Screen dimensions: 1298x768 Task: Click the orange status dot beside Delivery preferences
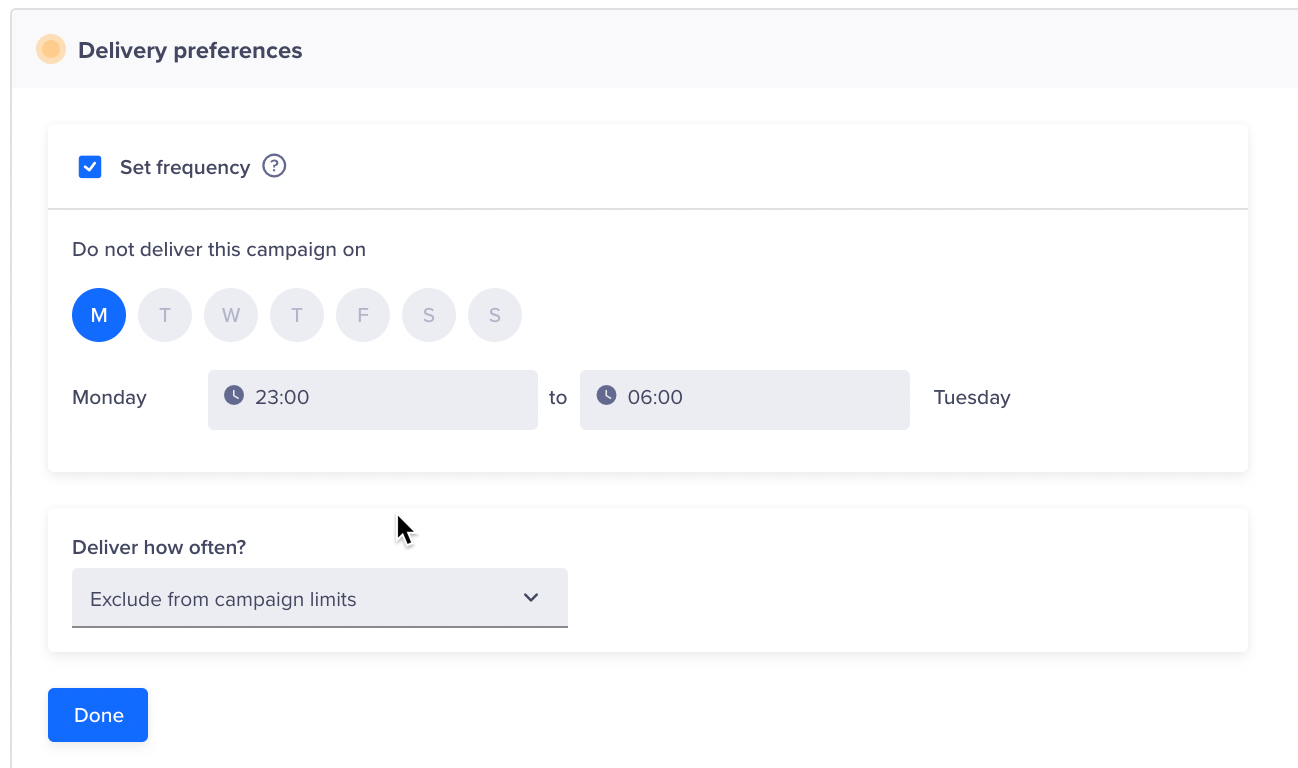(51, 49)
